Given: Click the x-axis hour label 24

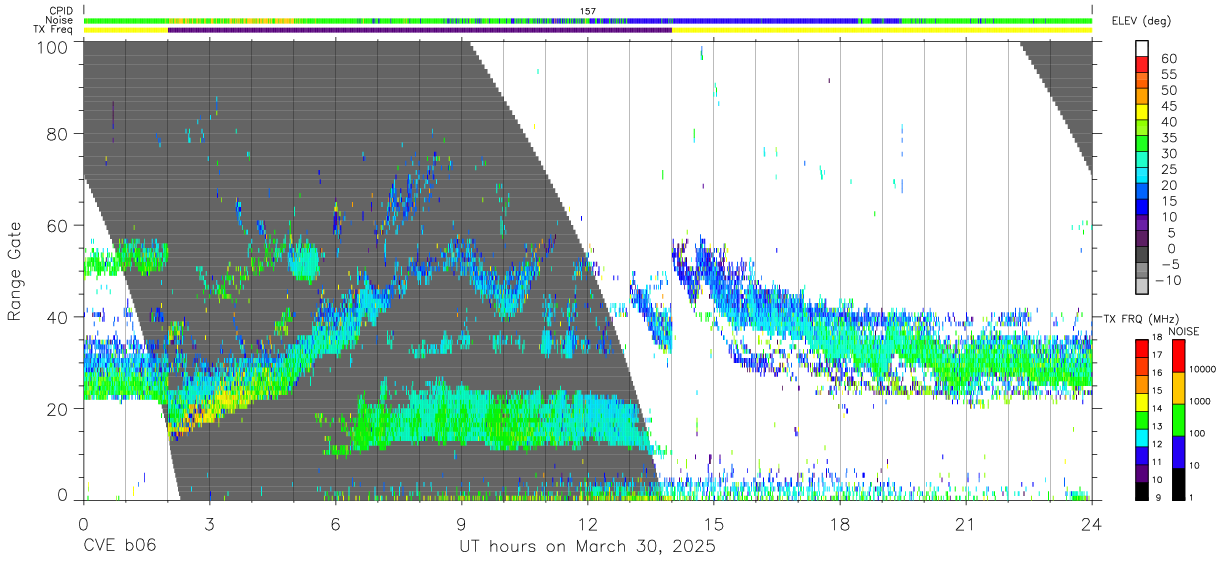Looking at the screenshot, I should coord(1092,523).
